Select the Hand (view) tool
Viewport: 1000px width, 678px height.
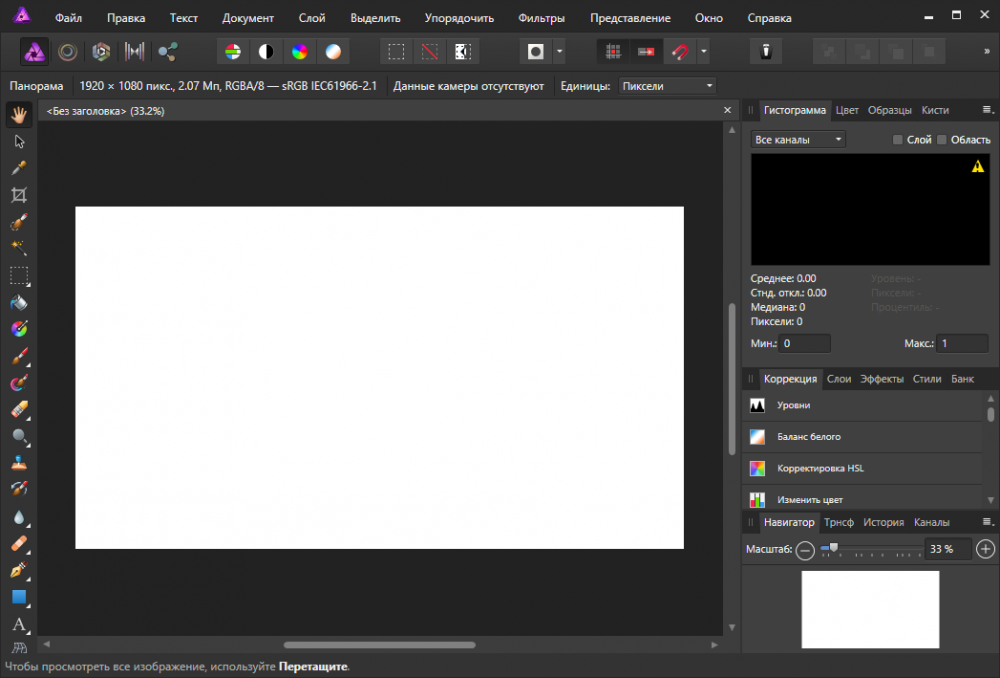click(x=19, y=115)
